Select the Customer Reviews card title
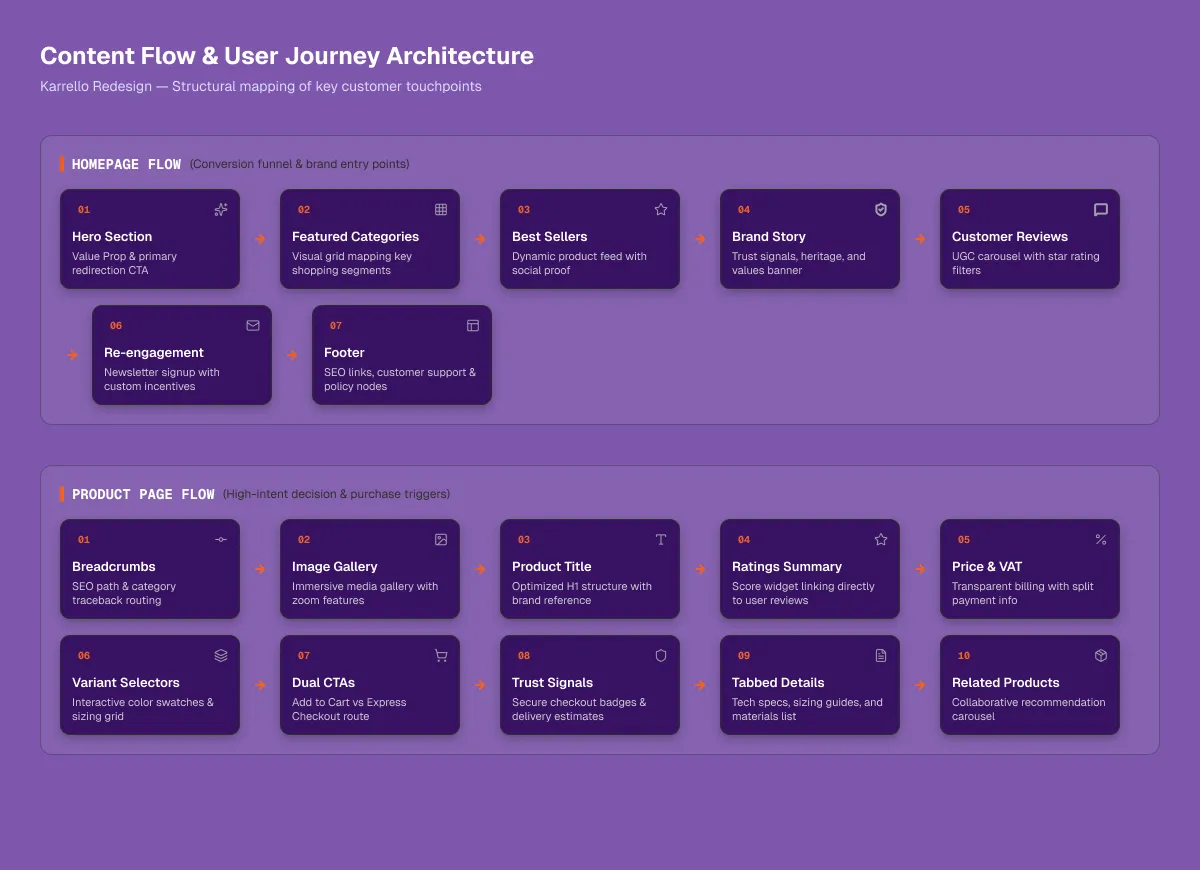 point(1010,237)
